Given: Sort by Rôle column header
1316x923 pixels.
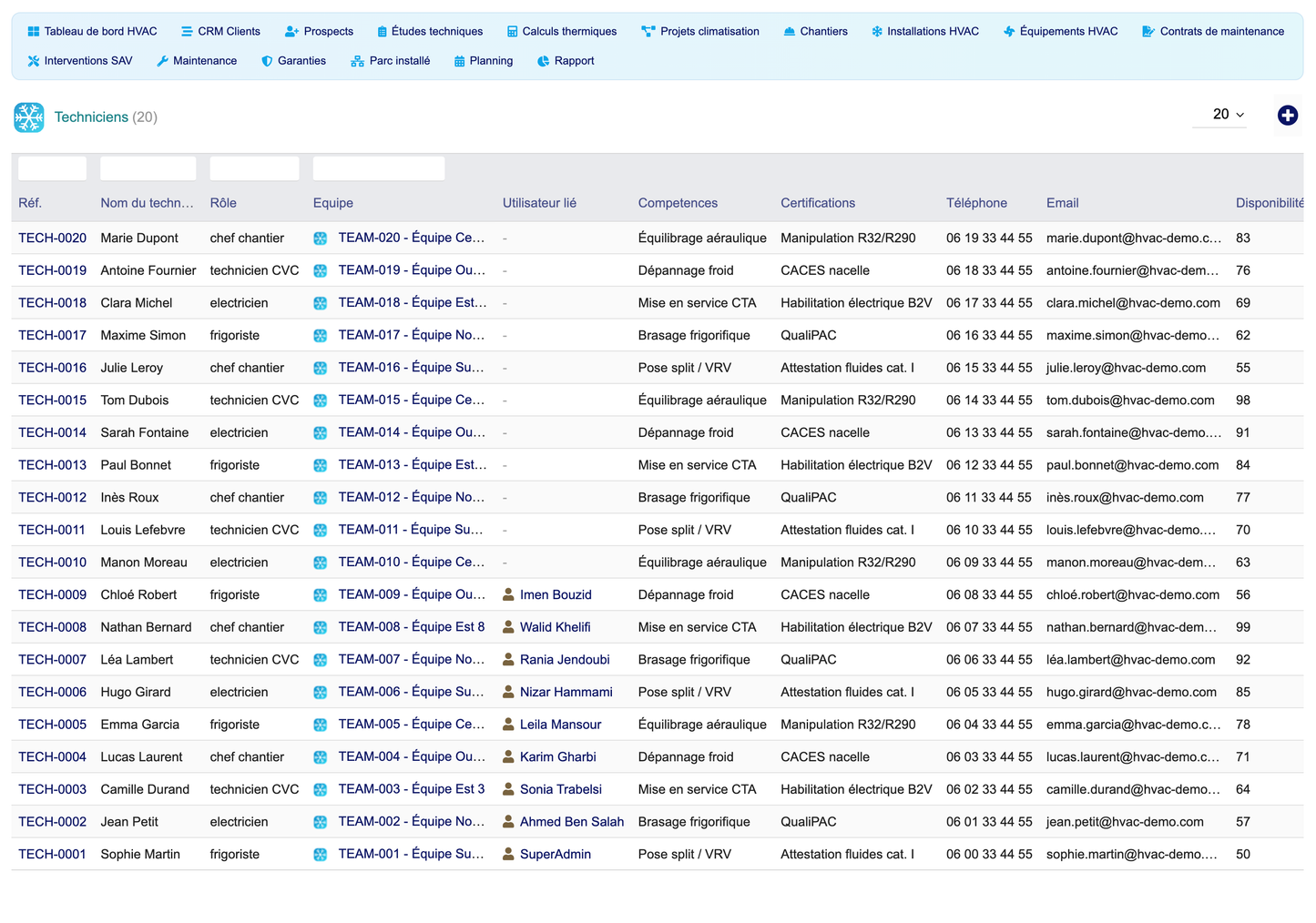Looking at the screenshot, I should click(223, 203).
